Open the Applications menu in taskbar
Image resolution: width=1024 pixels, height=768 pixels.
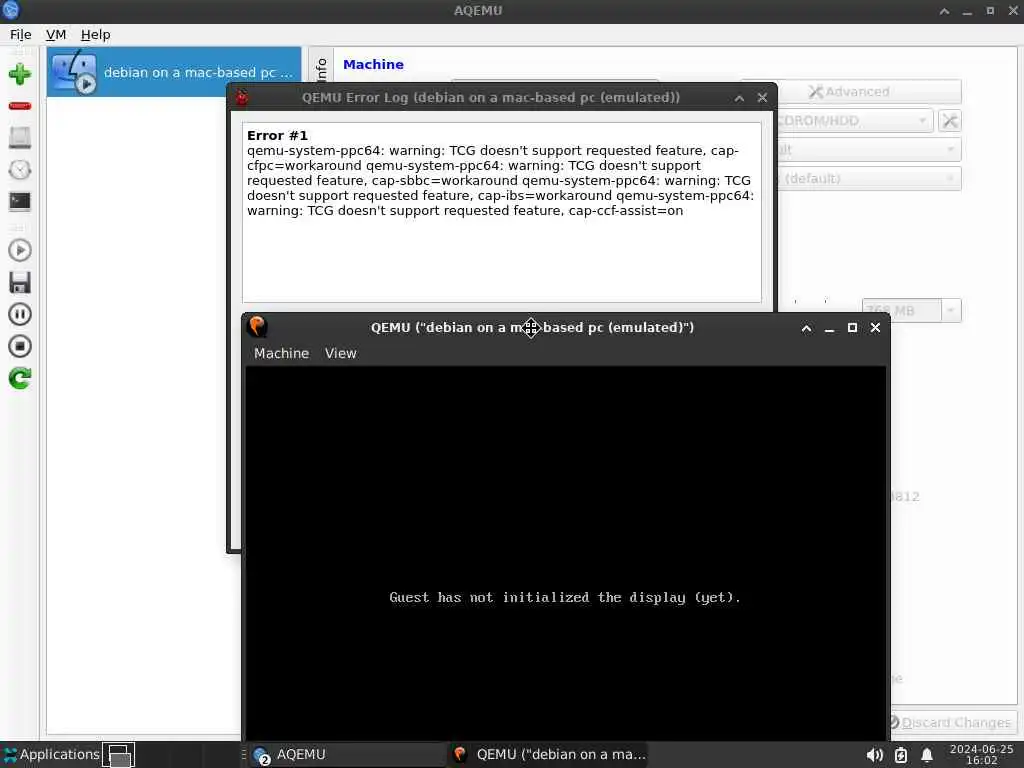pyautogui.click(x=51, y=754)
